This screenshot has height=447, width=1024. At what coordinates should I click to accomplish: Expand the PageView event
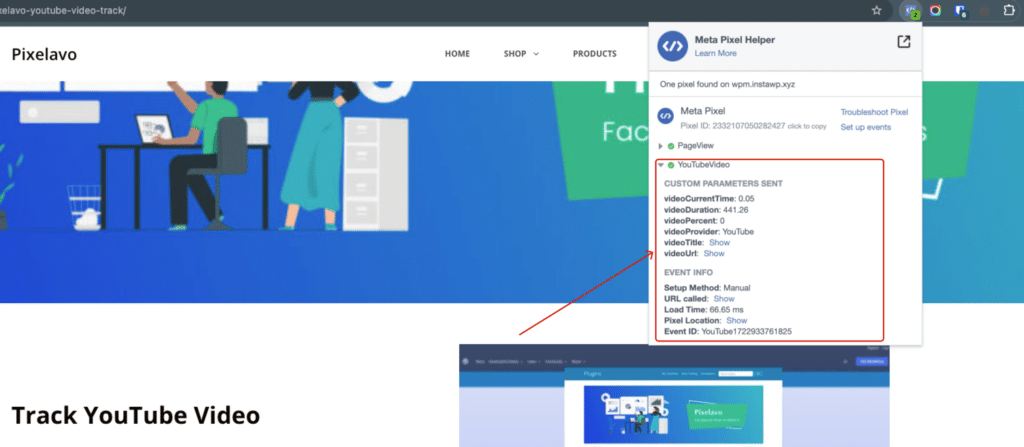(x=660, y=146)
